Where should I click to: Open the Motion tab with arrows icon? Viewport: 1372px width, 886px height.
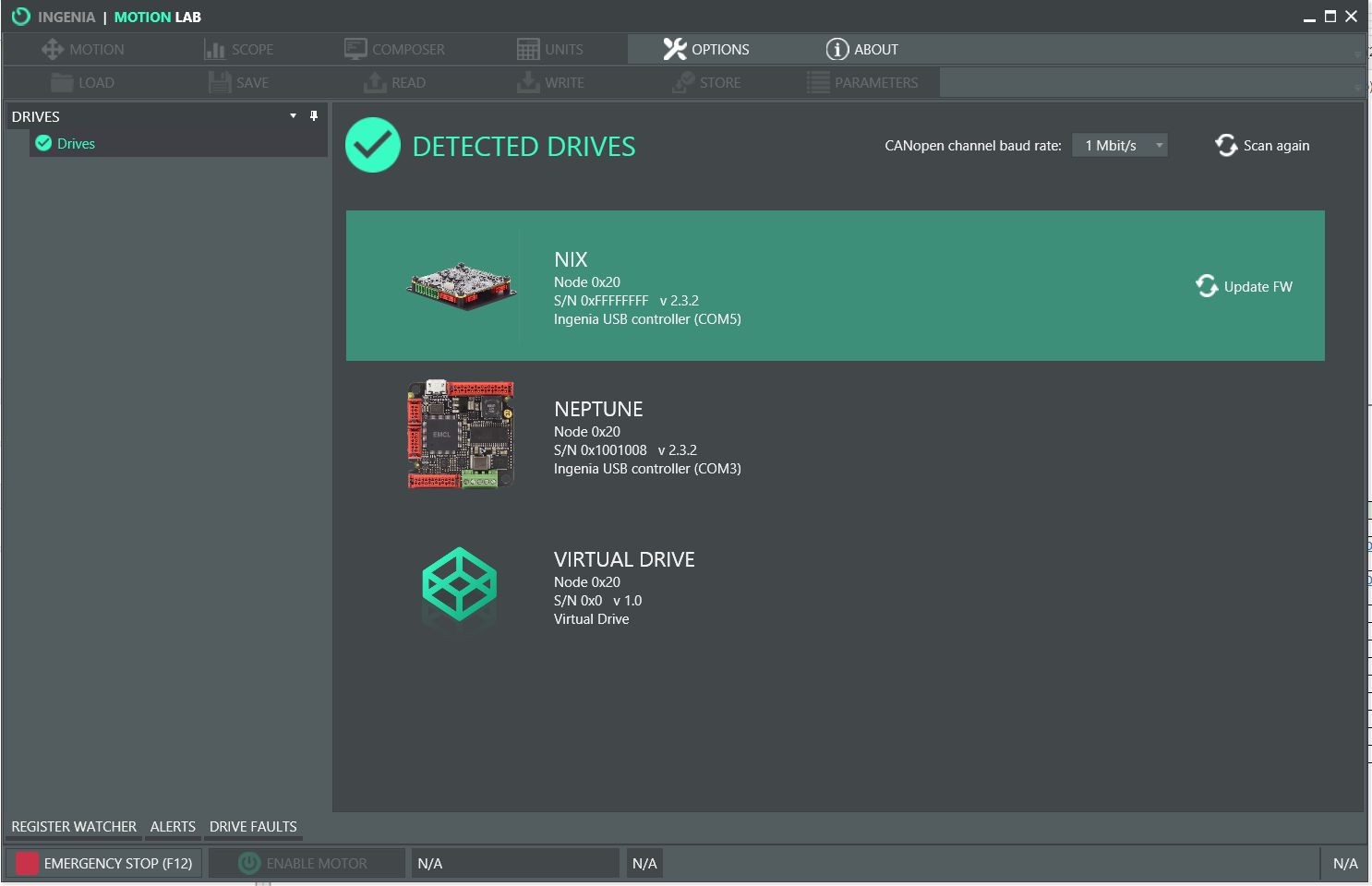click(x=82, y=50)
